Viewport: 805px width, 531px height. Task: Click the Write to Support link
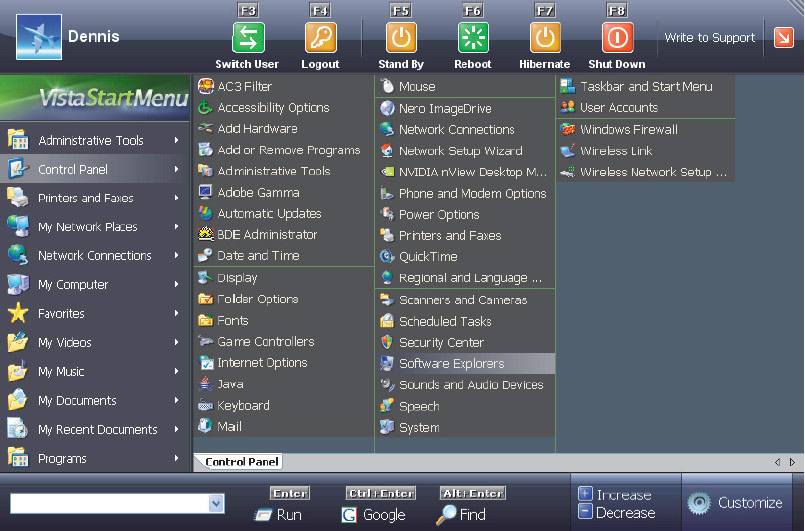coord(710,38)
